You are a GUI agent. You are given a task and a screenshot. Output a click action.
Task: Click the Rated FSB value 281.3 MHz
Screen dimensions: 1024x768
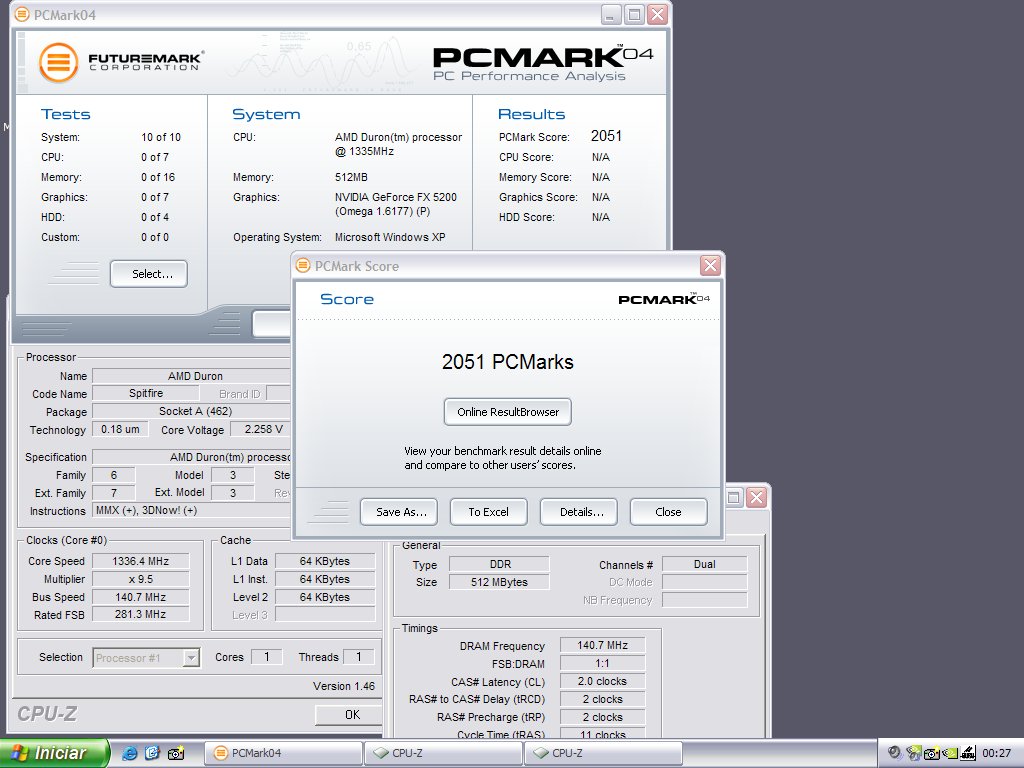(x=140, y=615)
